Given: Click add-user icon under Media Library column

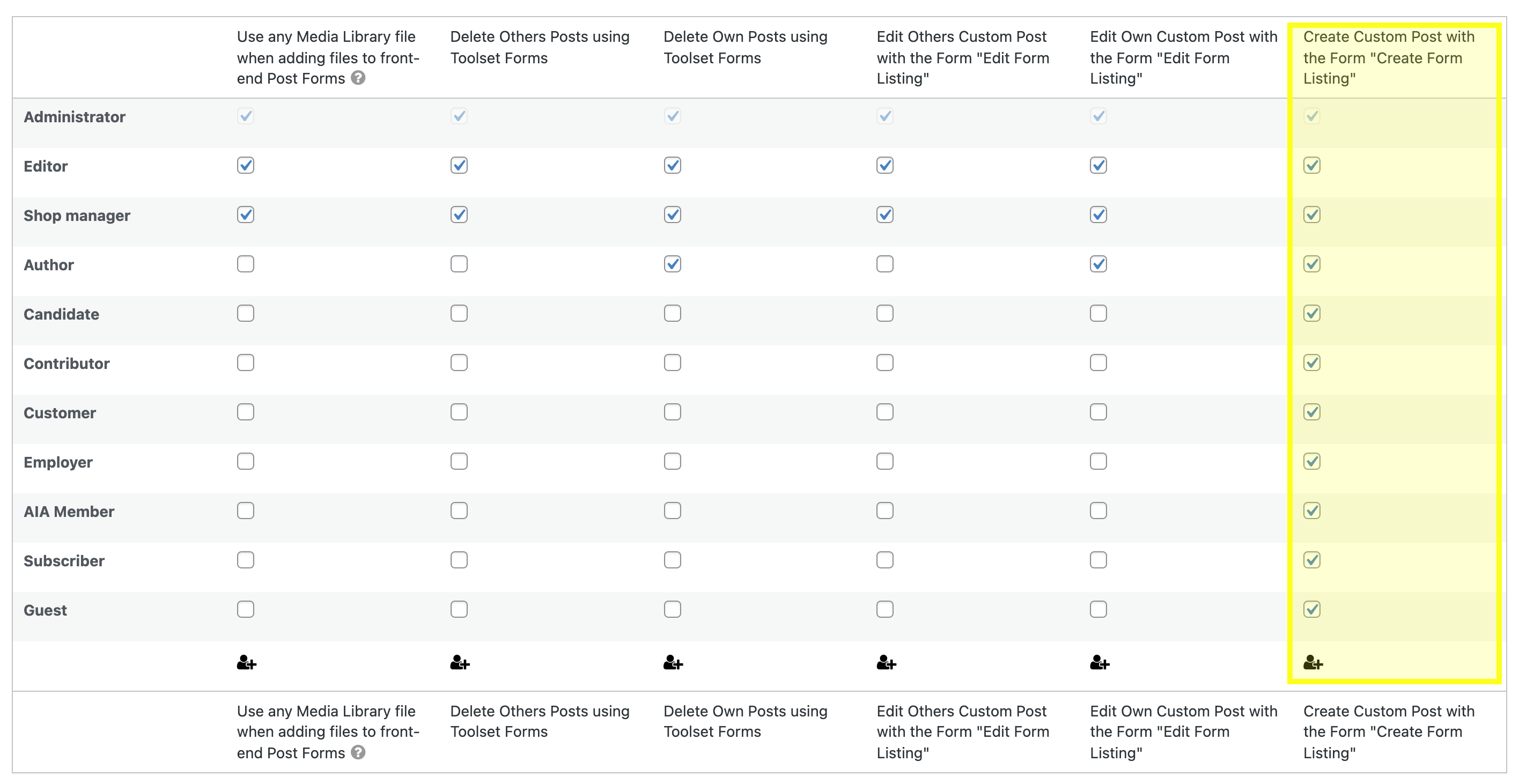Looking at the screenshot, I should [247, 663].
